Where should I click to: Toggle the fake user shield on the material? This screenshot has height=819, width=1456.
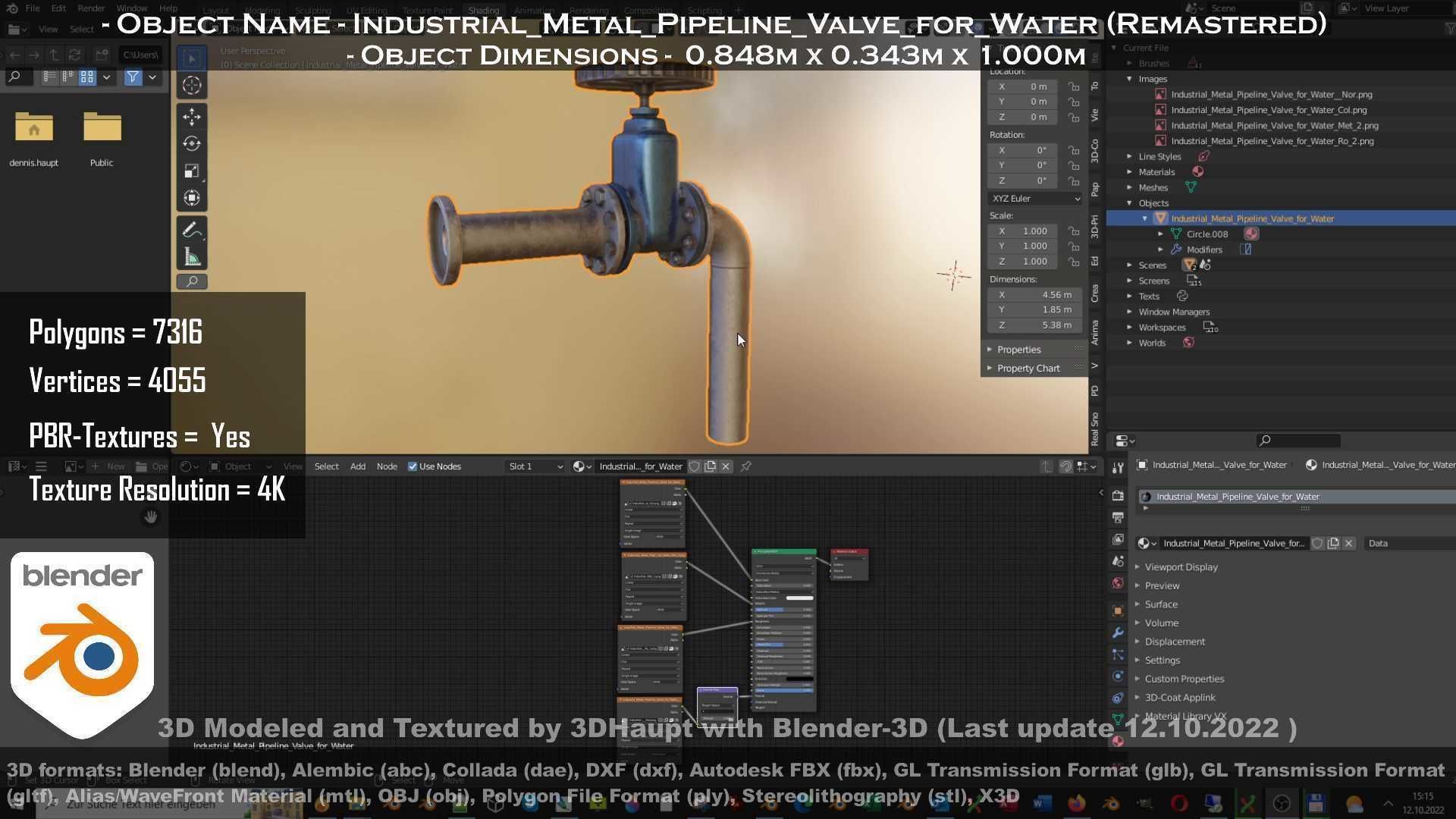[695, 466]
